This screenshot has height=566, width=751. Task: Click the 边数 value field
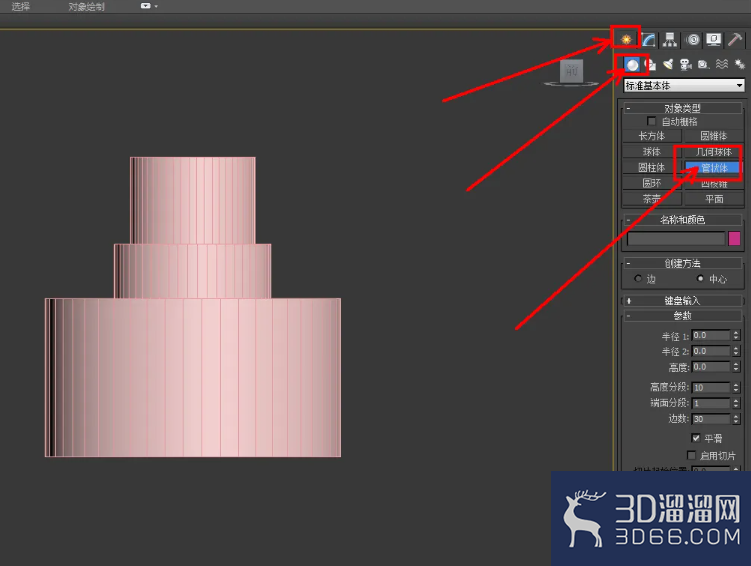pyautogui.click(x=711, y=419)
